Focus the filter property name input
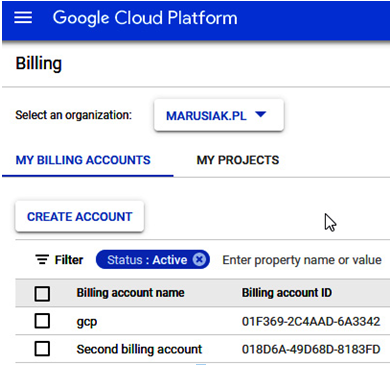 tap(302, 260)
